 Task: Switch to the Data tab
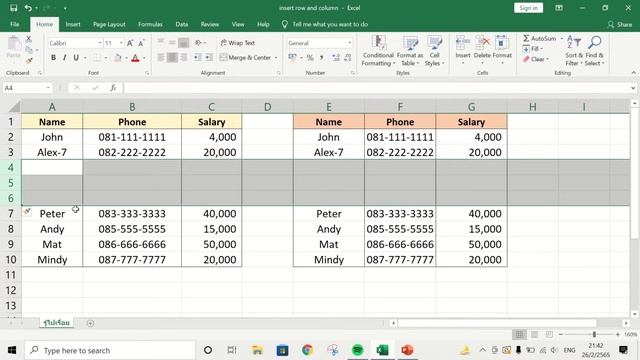tap(182, 24)
